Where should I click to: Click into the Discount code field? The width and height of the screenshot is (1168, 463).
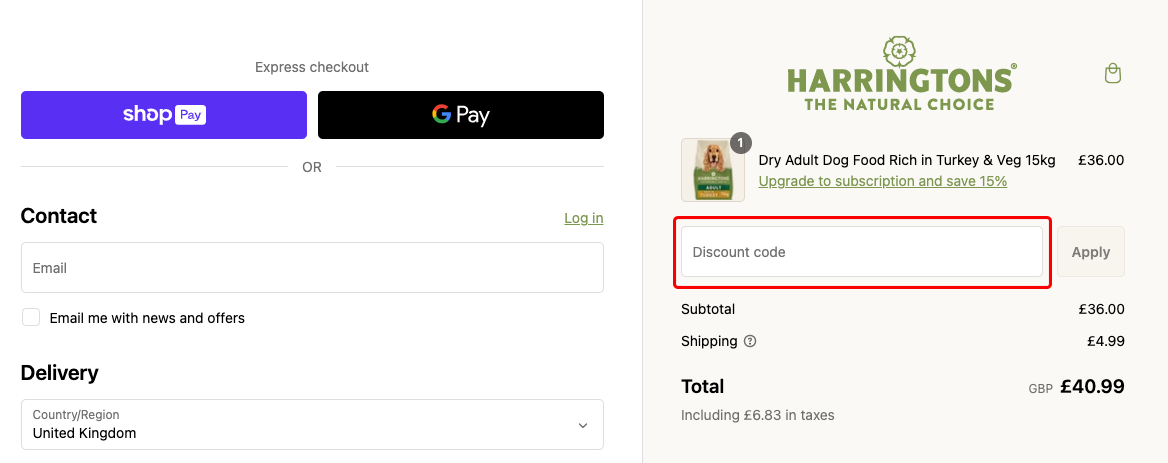[x=862, y=252]
